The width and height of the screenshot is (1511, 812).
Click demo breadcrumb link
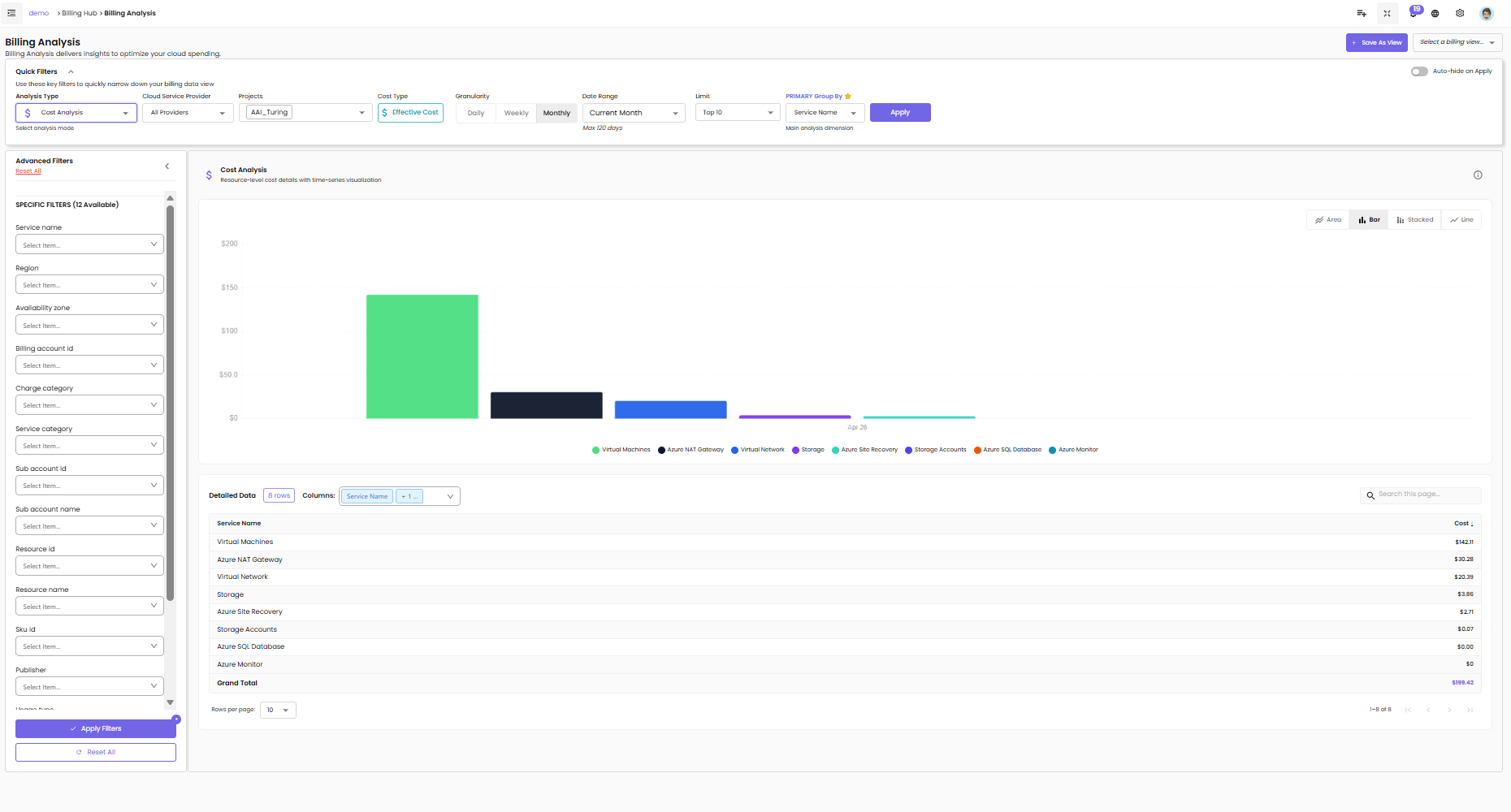[x=38, y=13]
